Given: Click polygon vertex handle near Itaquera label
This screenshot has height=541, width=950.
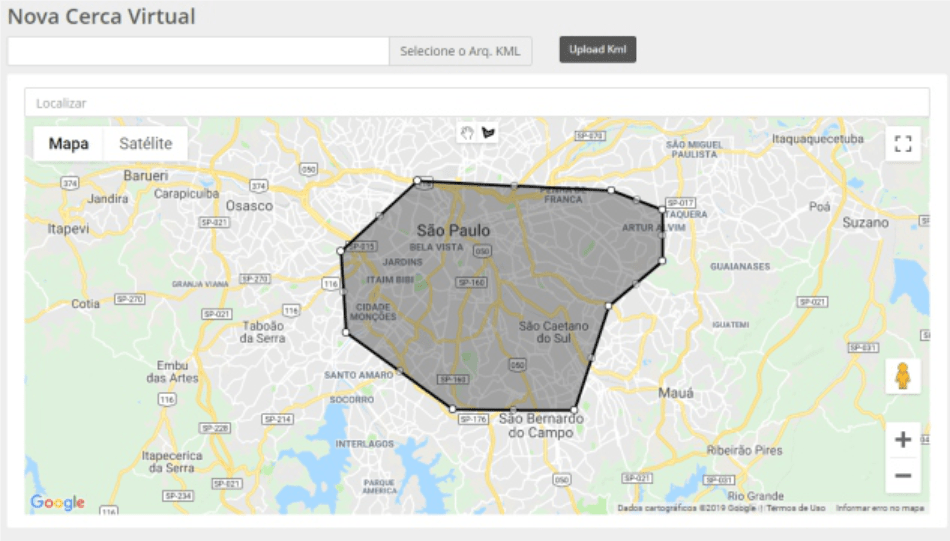Looking at the screenshot, I should (661, 210).
